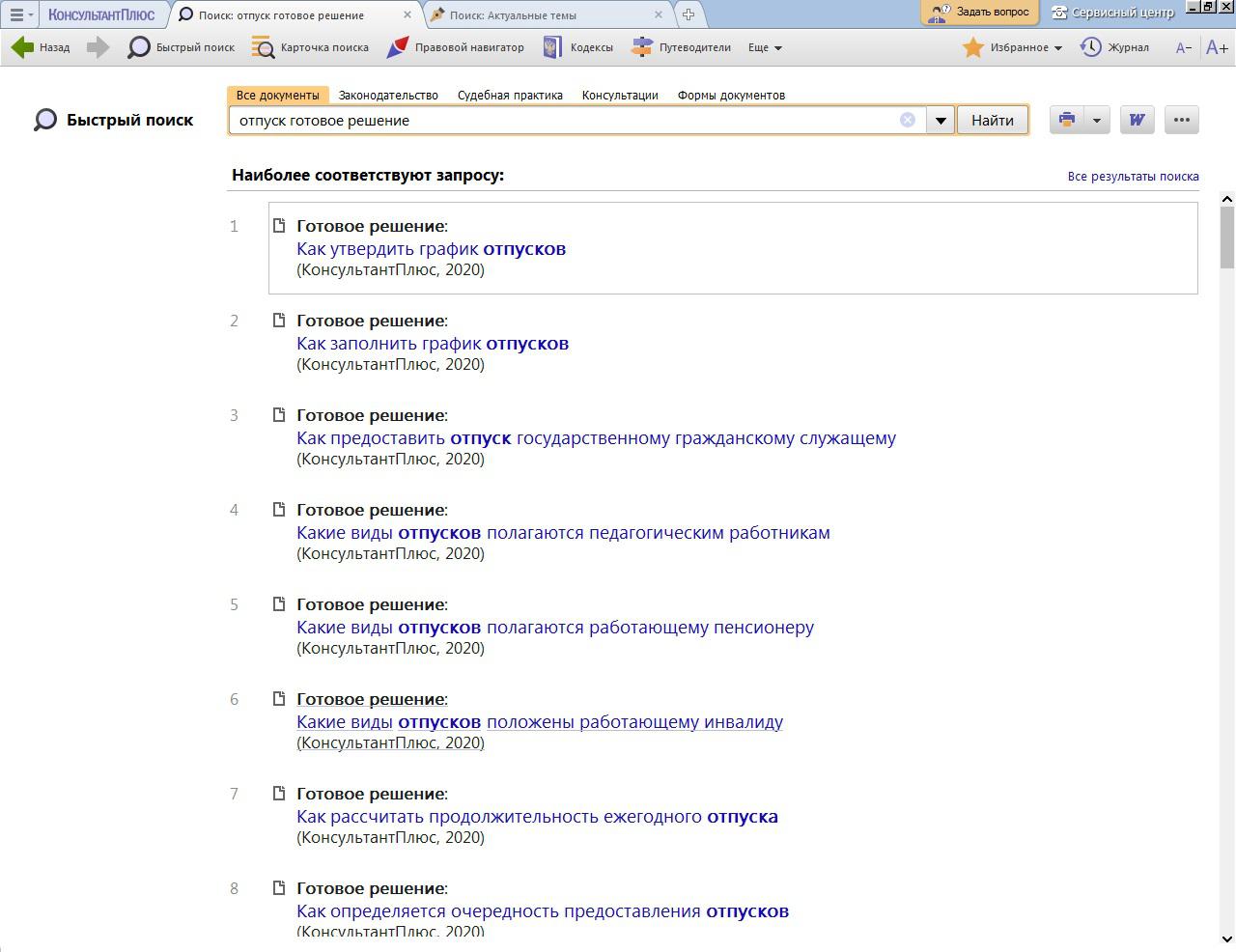Switch to the Судебная практика tab
The height and width of the screenshot is (952, 1236).
coord(510,95)
